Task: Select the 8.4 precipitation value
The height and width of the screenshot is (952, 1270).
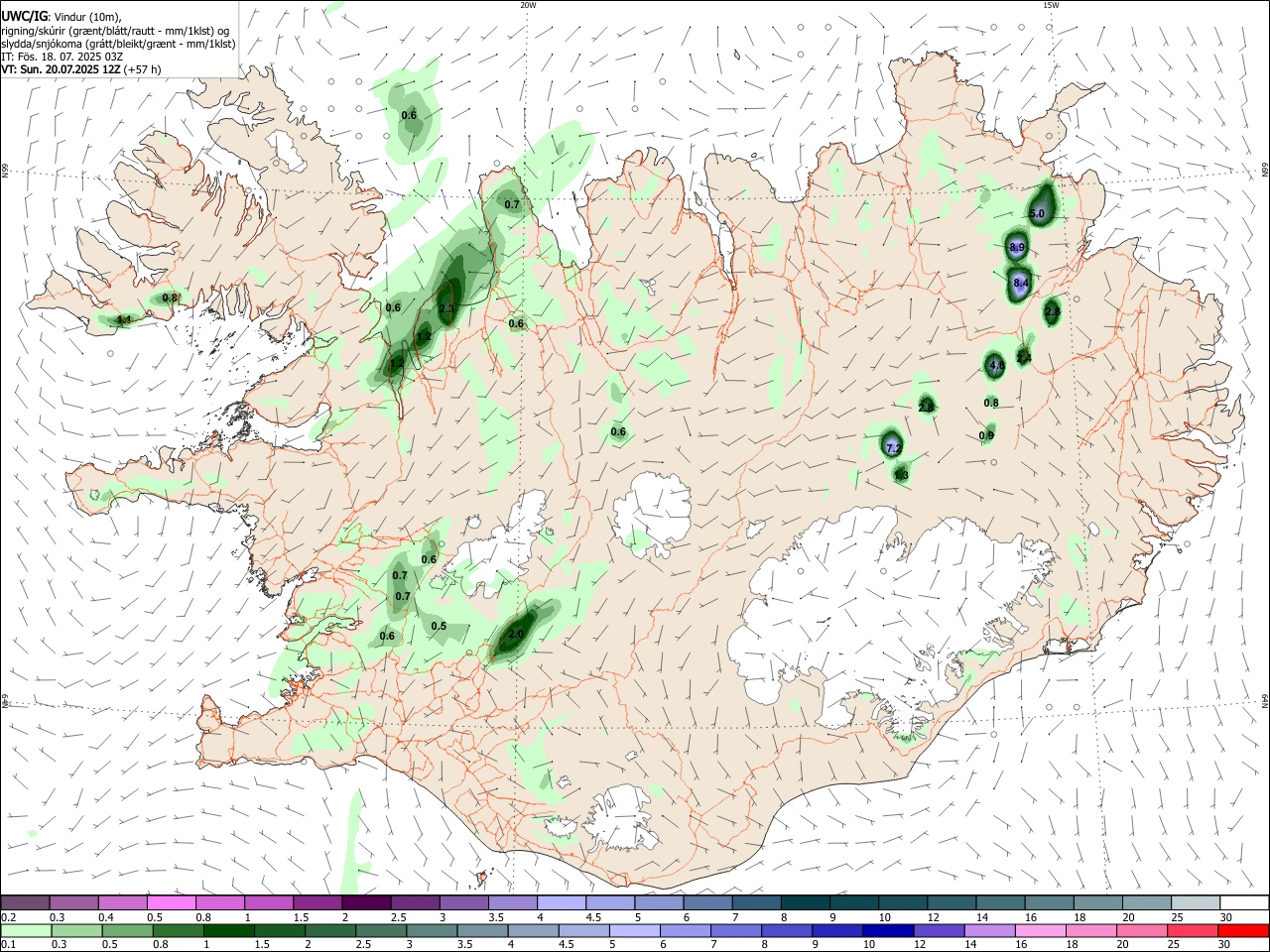Action: 1021,284
